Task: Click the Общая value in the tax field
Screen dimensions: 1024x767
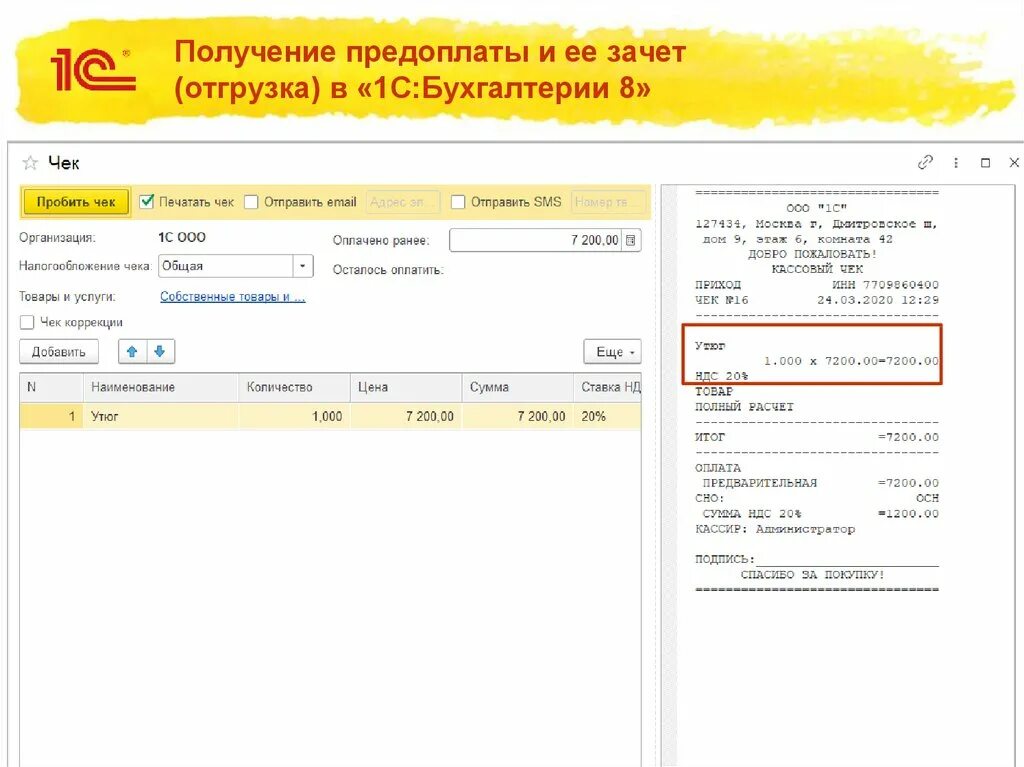Action: coord(226,266)
